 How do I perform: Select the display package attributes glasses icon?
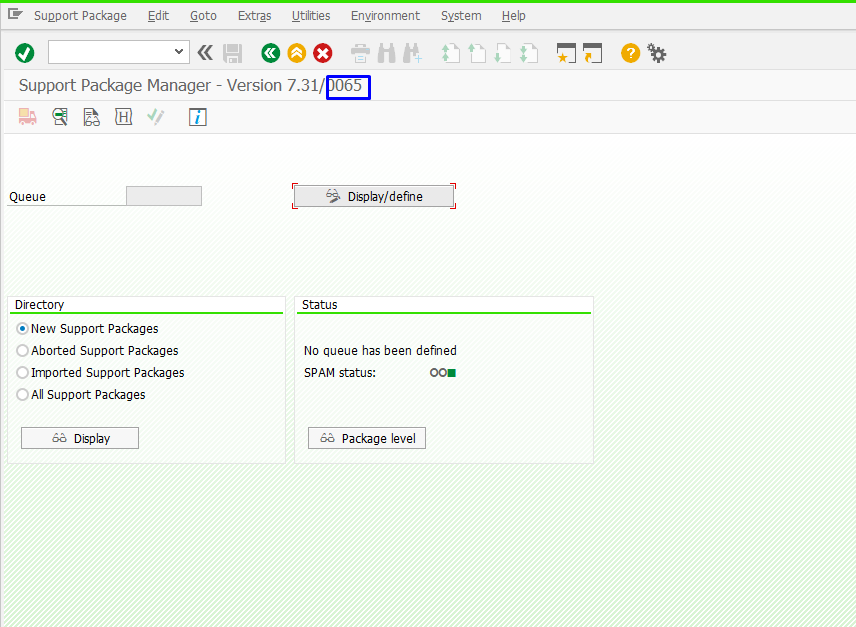pyautogui.click(x=60, y=116)
